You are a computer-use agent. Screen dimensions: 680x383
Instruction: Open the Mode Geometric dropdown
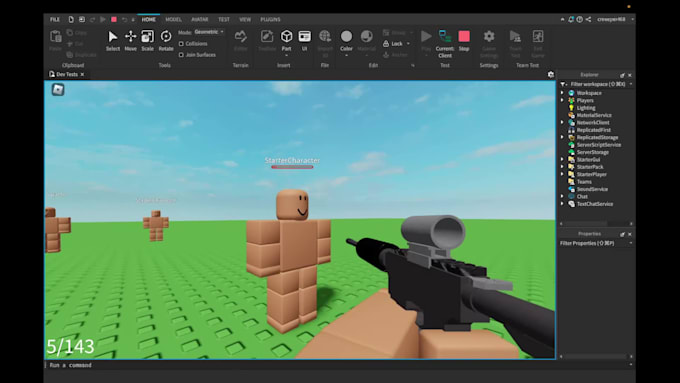209,32
